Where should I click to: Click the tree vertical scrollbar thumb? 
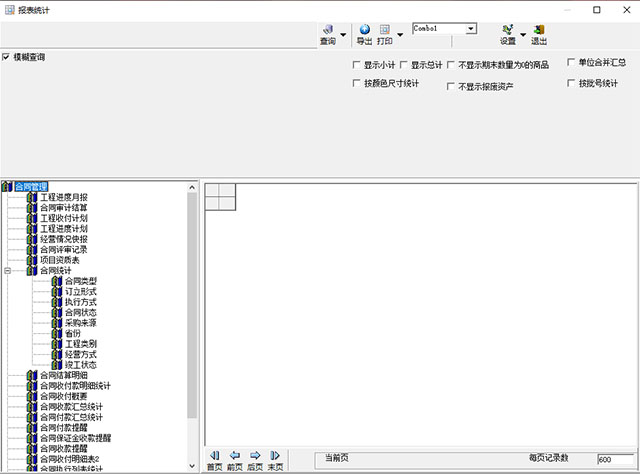click(192, 305)
